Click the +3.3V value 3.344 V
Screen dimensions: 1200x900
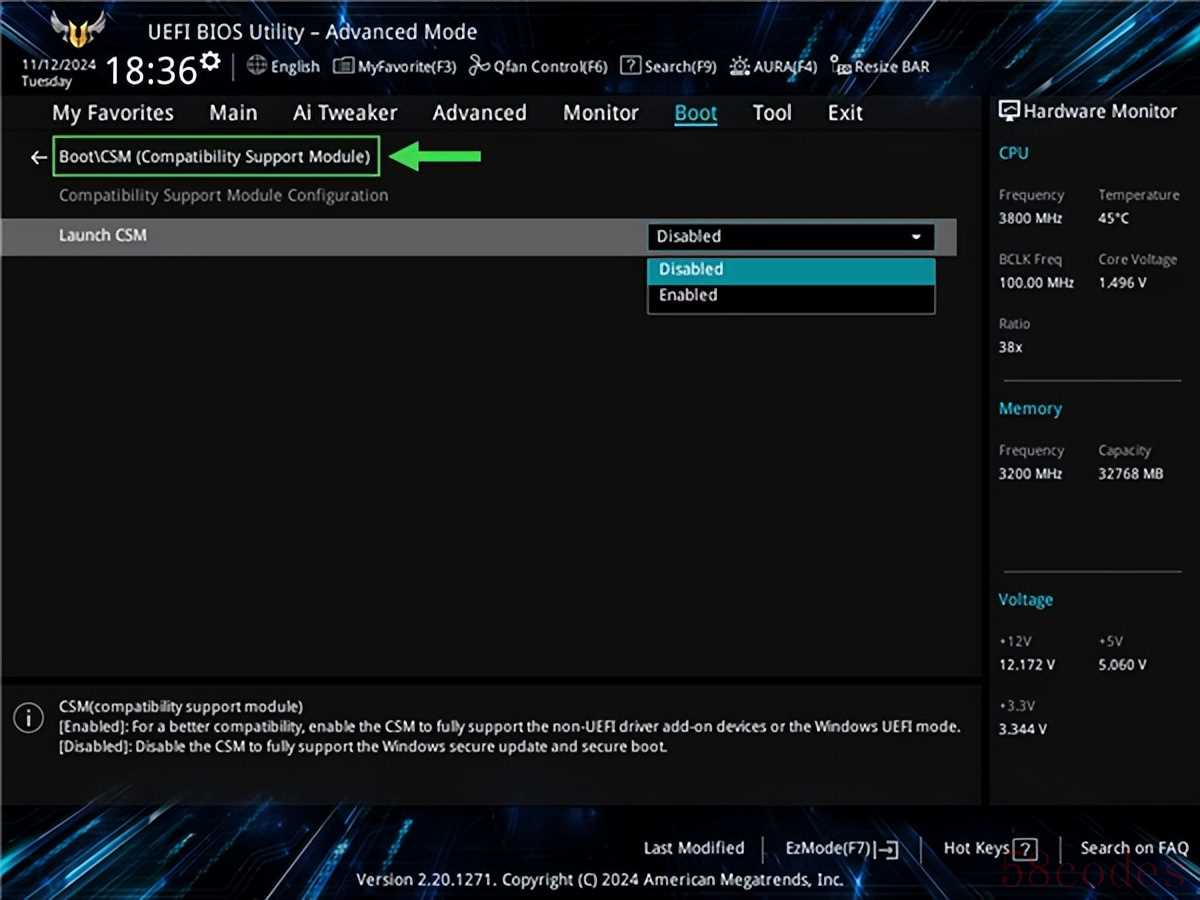pyautogui.click(x=1022, y=729)
